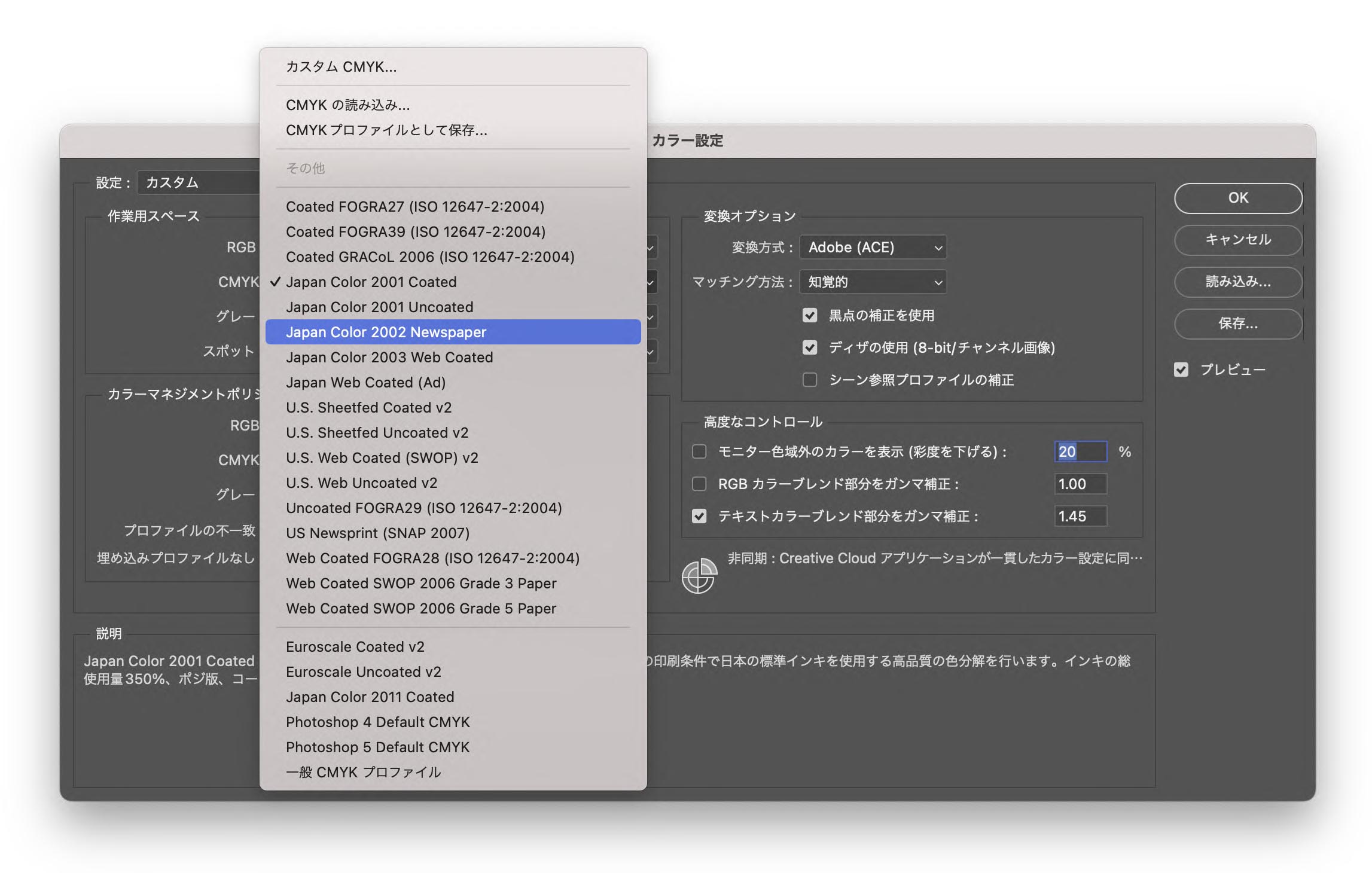Viewport: 1372px width, 873px height.
Task: Select Coated FOGRA27 (ISO 12647-2:2004) profile
Action: click(x=453, y=206)
